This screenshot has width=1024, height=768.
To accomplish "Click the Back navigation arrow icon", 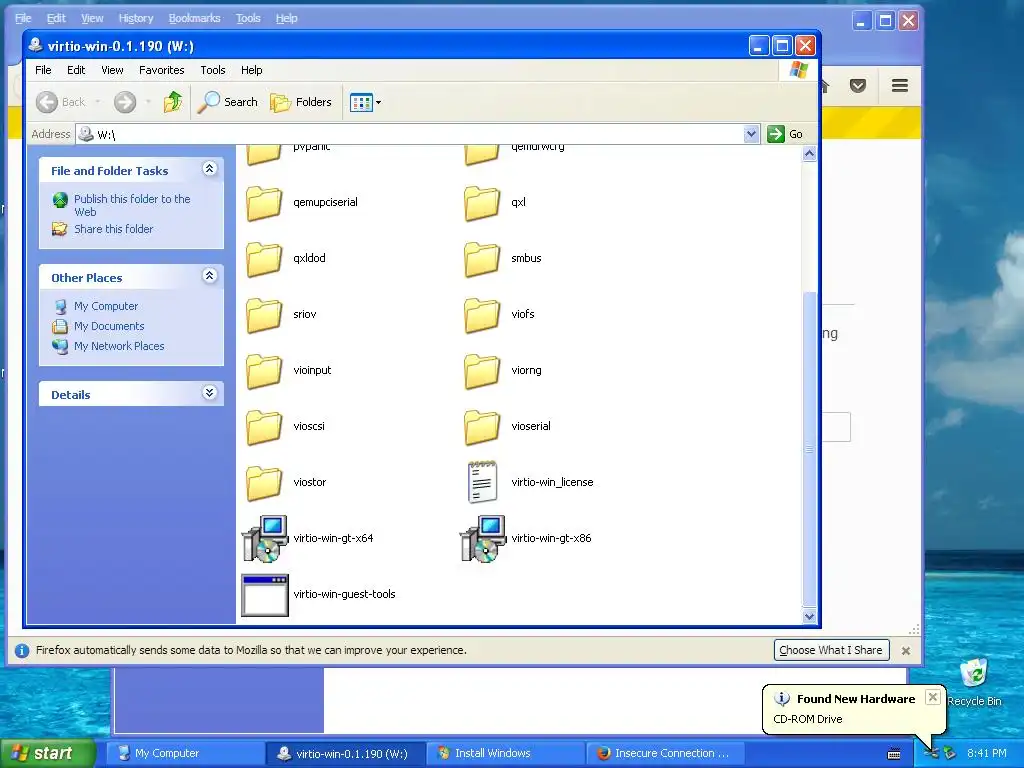I will click(x=47, y=102).
